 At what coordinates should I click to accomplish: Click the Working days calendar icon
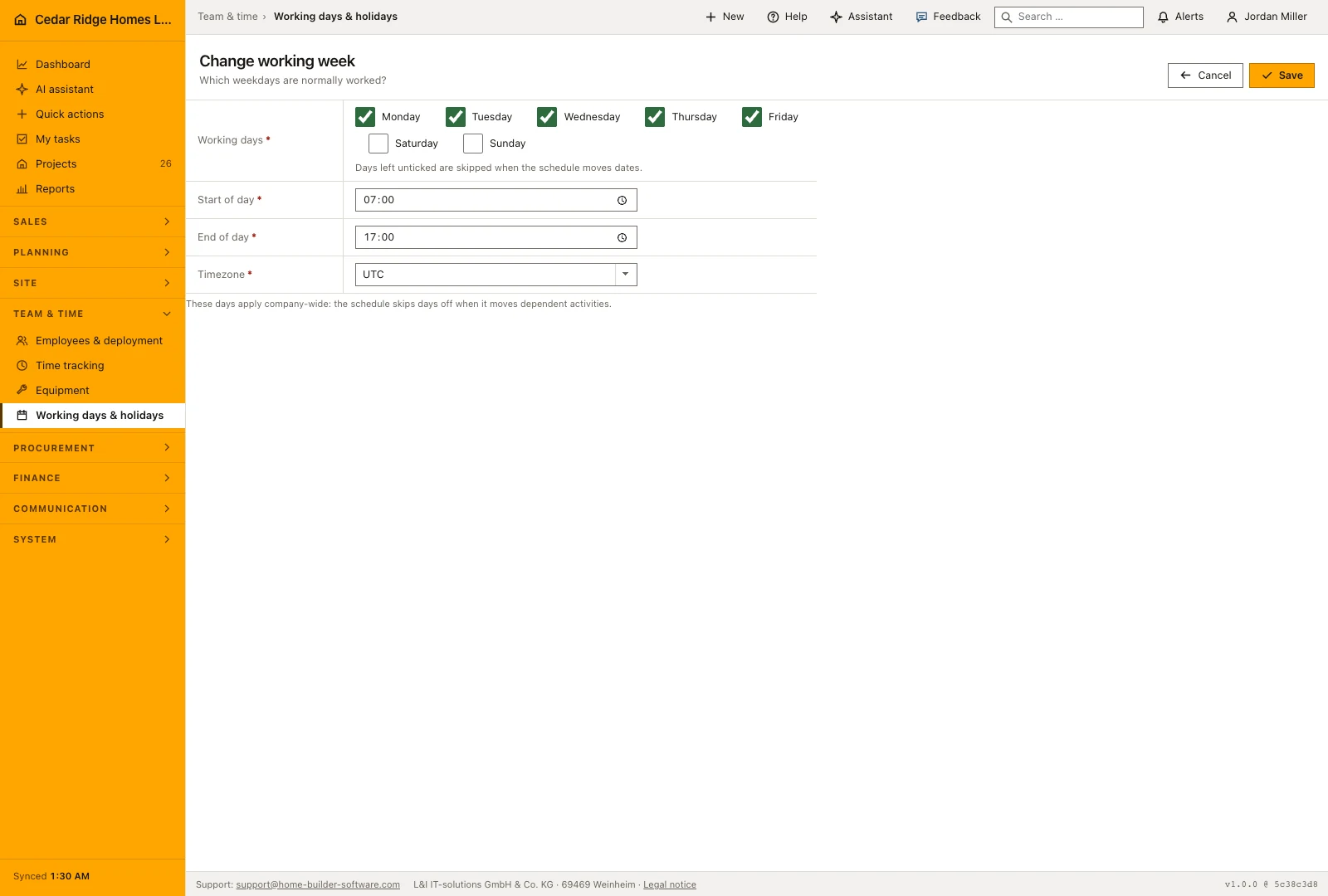[x=22, y=416]
